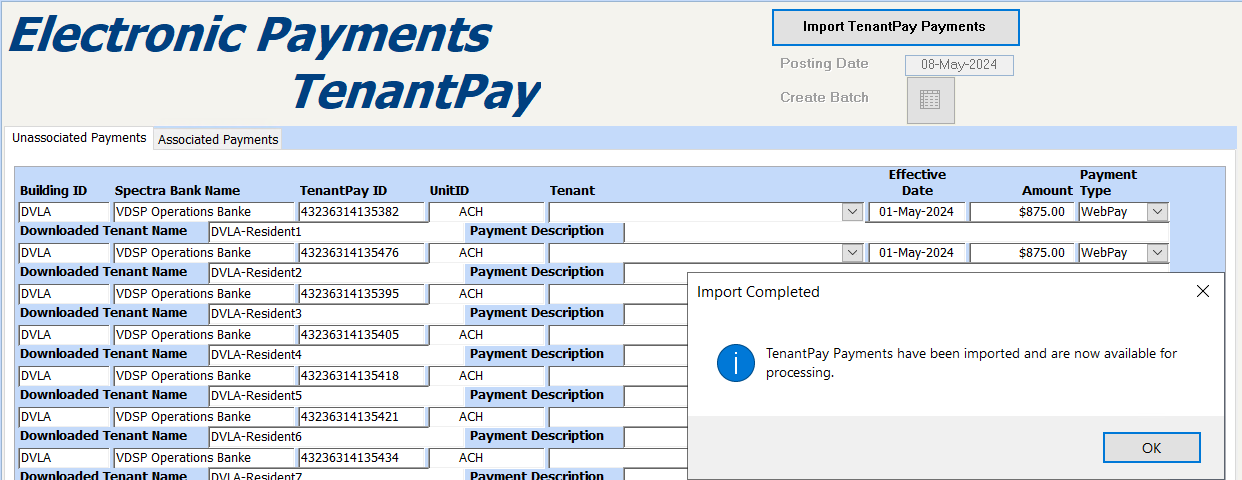Open Tenant dropdown for DVLA-Resident2 row
This screenshot has height=480, width=1242.
[852, 253]
